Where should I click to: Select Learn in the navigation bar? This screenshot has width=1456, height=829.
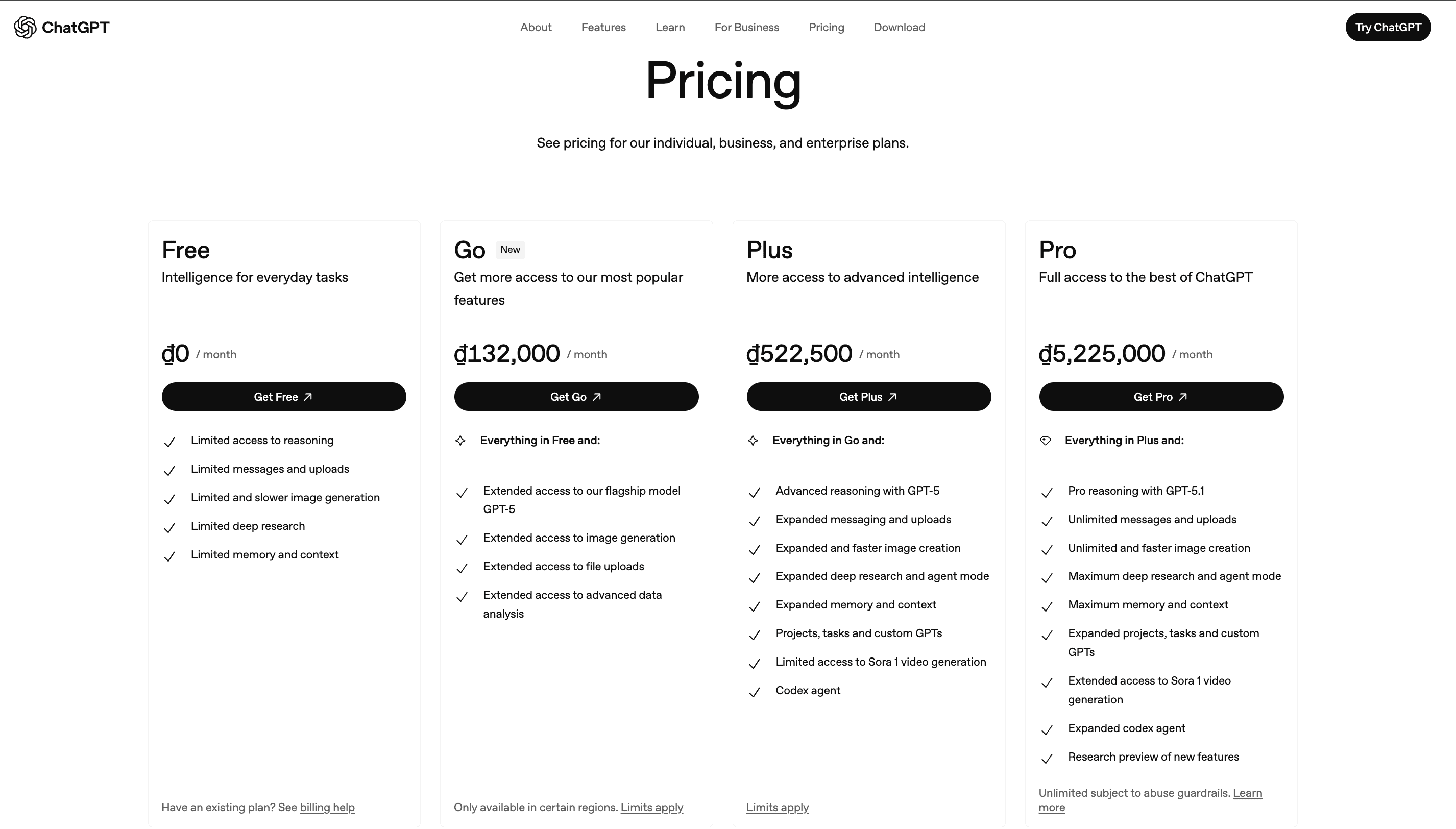(x=670, y=27)
